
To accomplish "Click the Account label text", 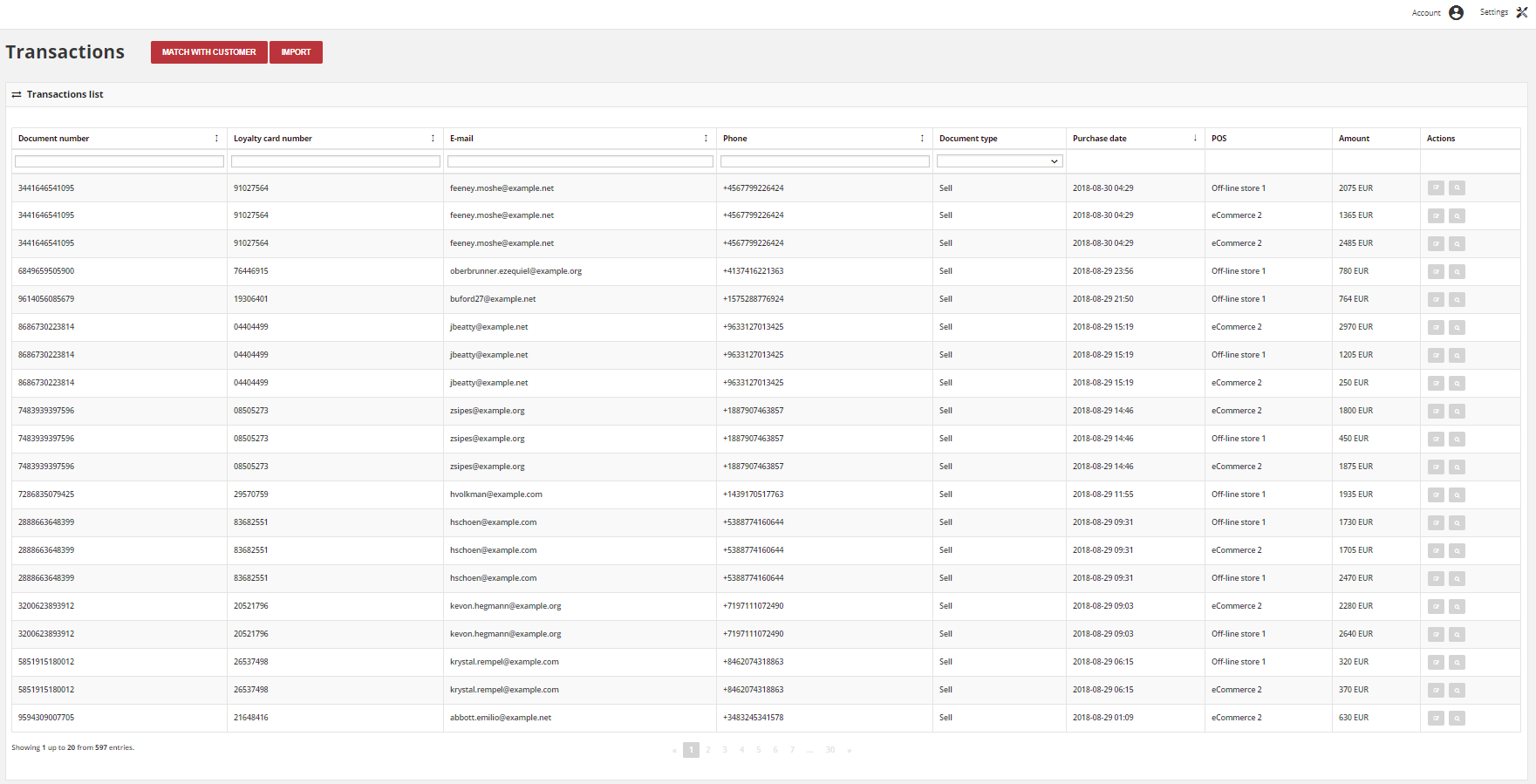I will point(1426,13).
